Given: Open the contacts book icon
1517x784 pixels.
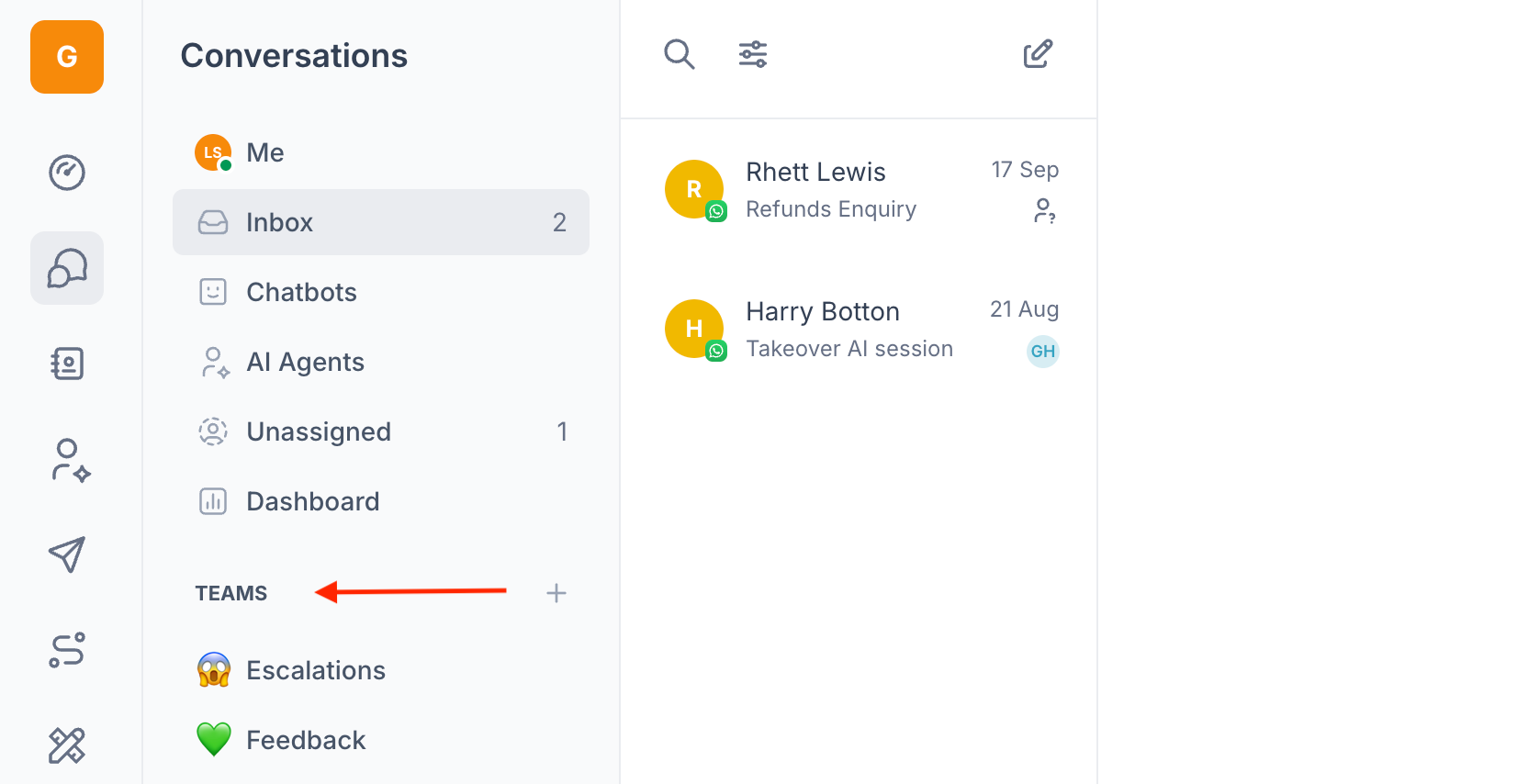Looking at the screenshot, I should tap(67, 364).
